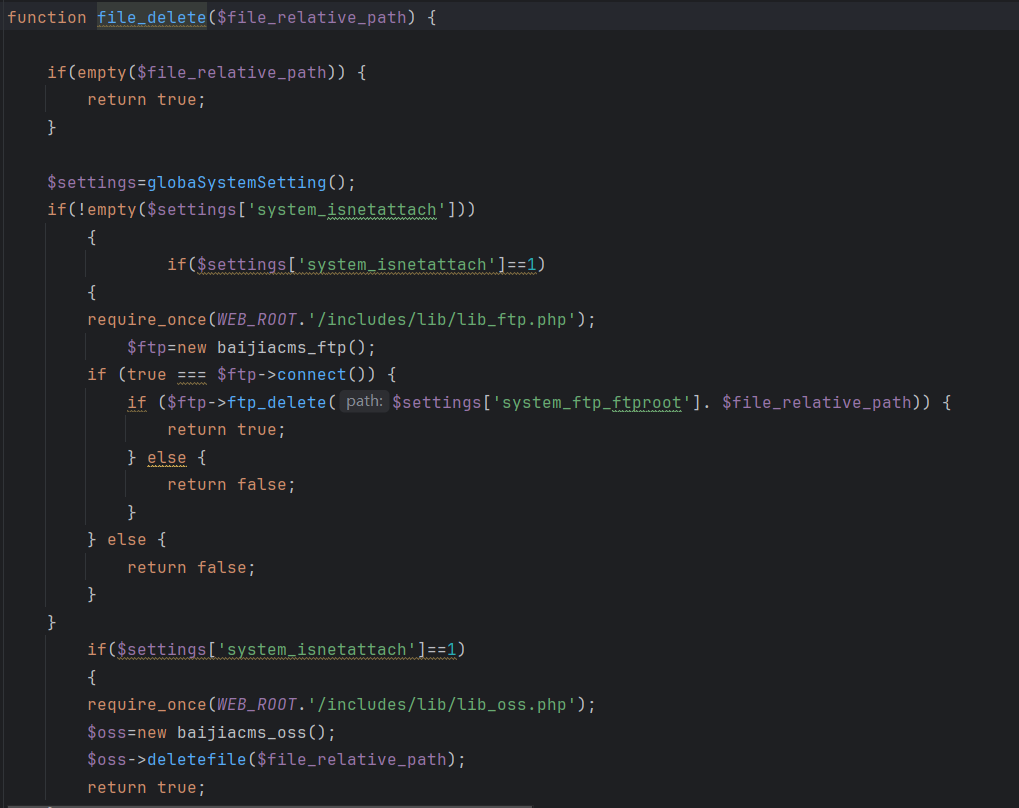Click the $file_relative_path parameter in function signature
Viewport: 1019px width, 808px height.
(311, 18)
